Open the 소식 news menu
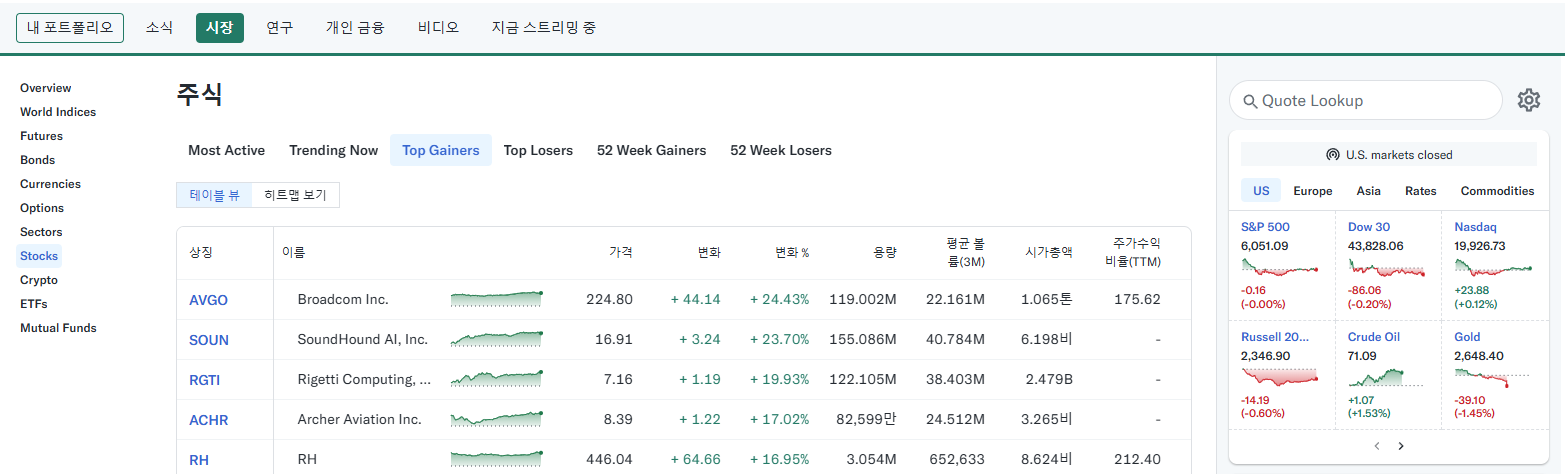 [x=159, y=27]
